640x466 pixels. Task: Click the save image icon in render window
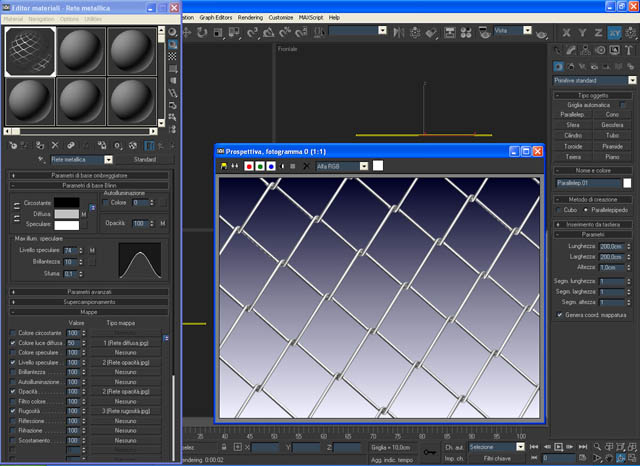pos(223,165)
